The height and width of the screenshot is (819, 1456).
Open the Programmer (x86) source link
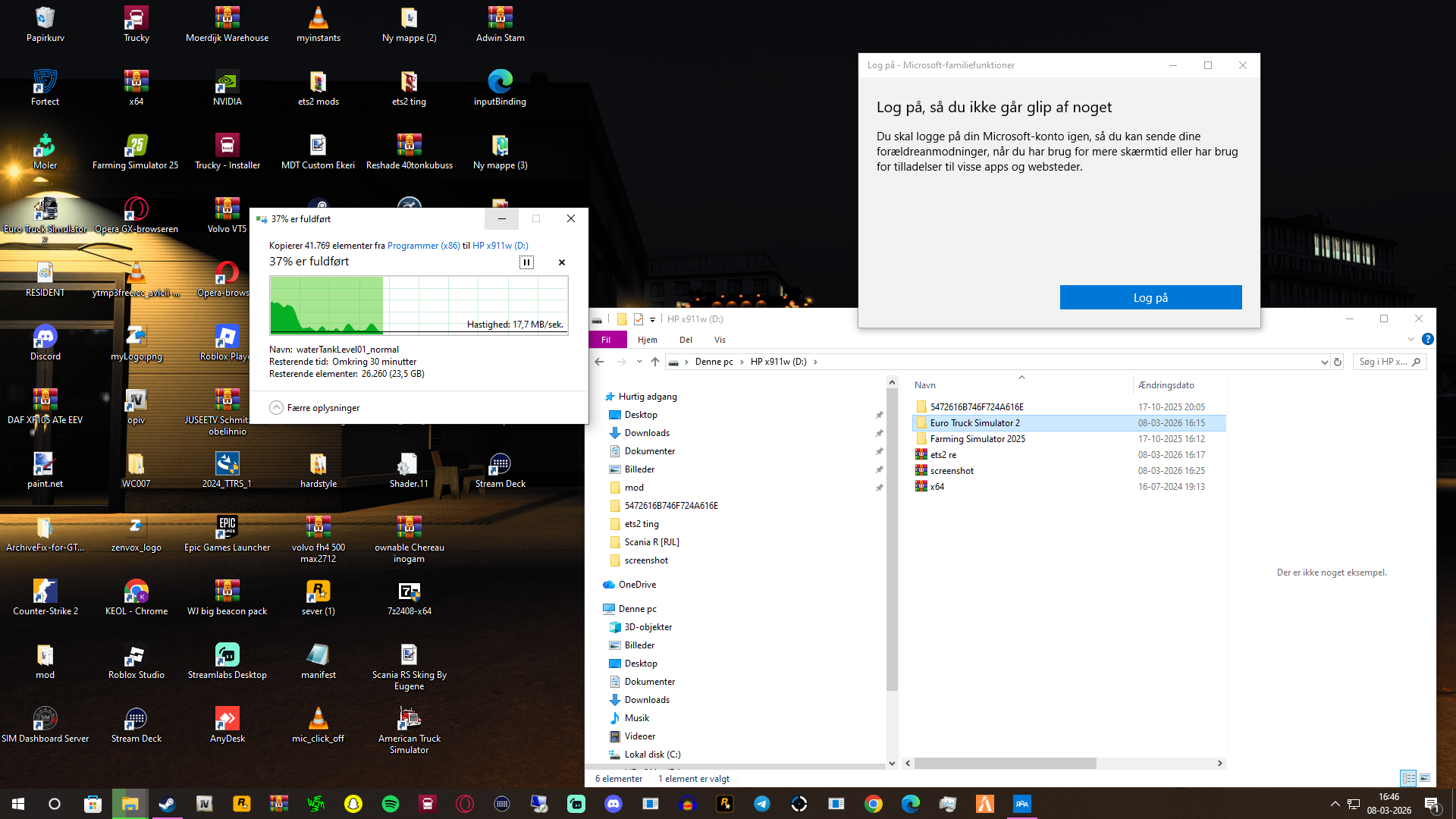click(423, 246)
